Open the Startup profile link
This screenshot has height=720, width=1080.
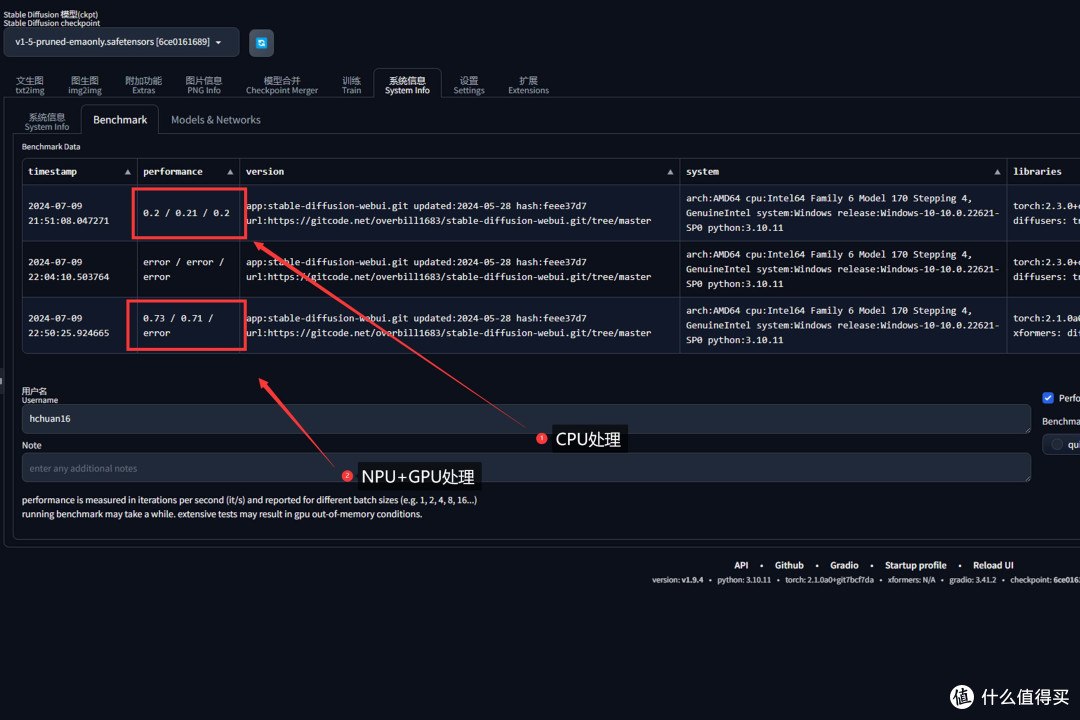pyautogui.click(x=915, y=566)
